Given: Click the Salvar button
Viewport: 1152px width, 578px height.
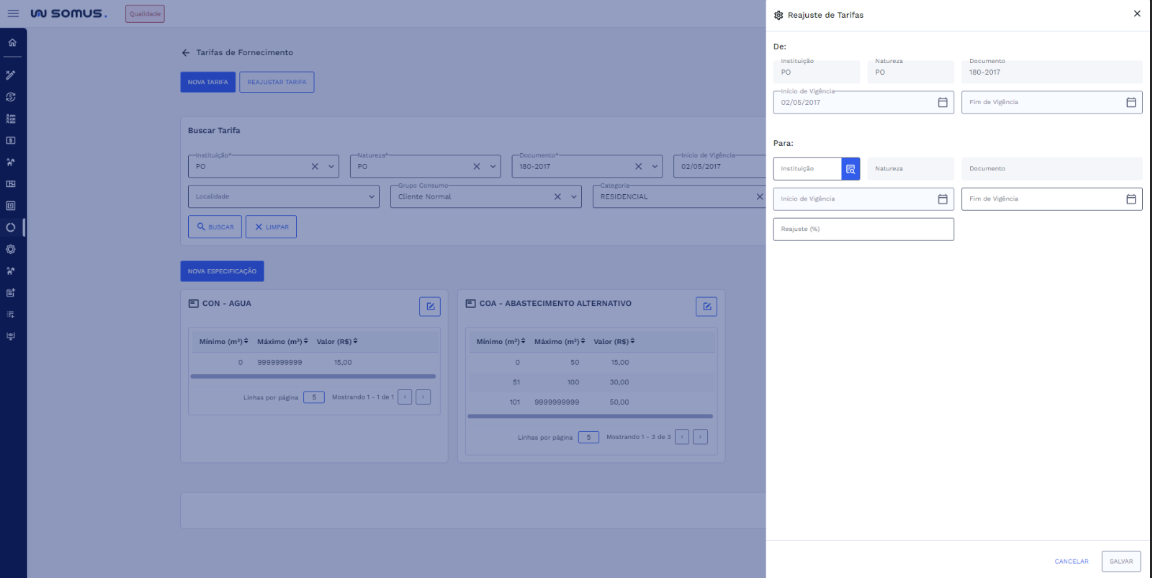Looking at the screenshot, I should [x=1120, y=561].
